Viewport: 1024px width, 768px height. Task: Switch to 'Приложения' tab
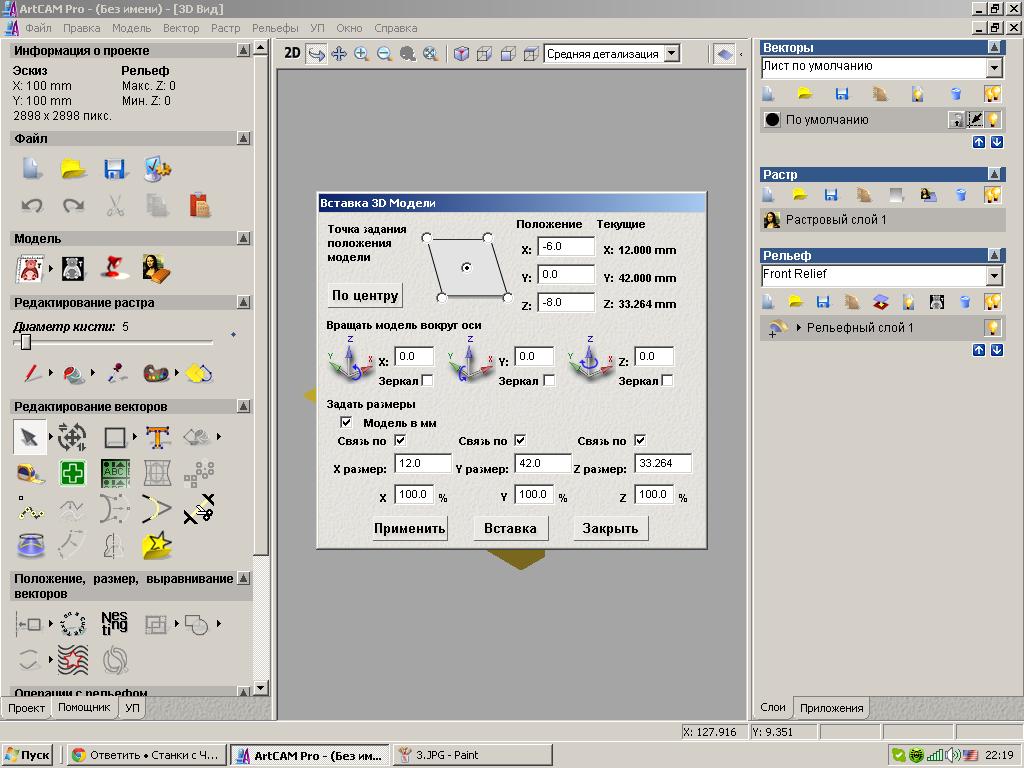(831, 708)
